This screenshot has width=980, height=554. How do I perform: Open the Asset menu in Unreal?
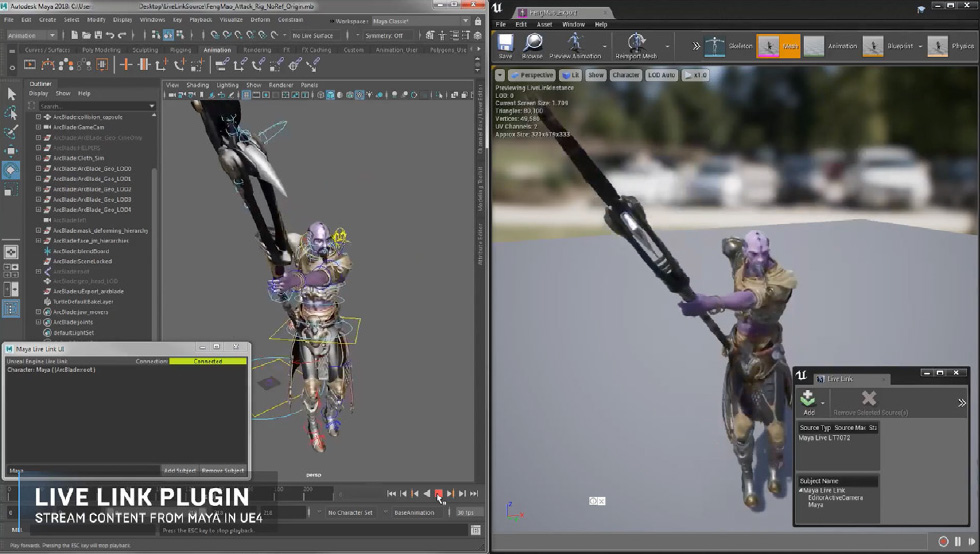coord(544,24)
